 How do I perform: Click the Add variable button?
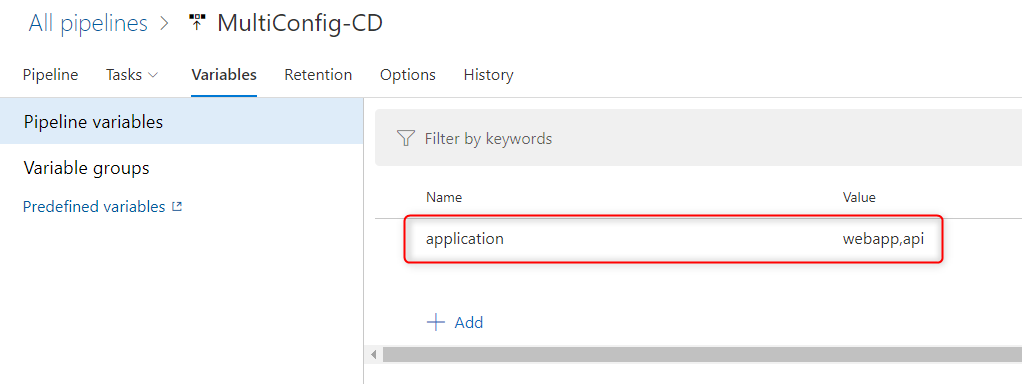[x=454, y=322]
